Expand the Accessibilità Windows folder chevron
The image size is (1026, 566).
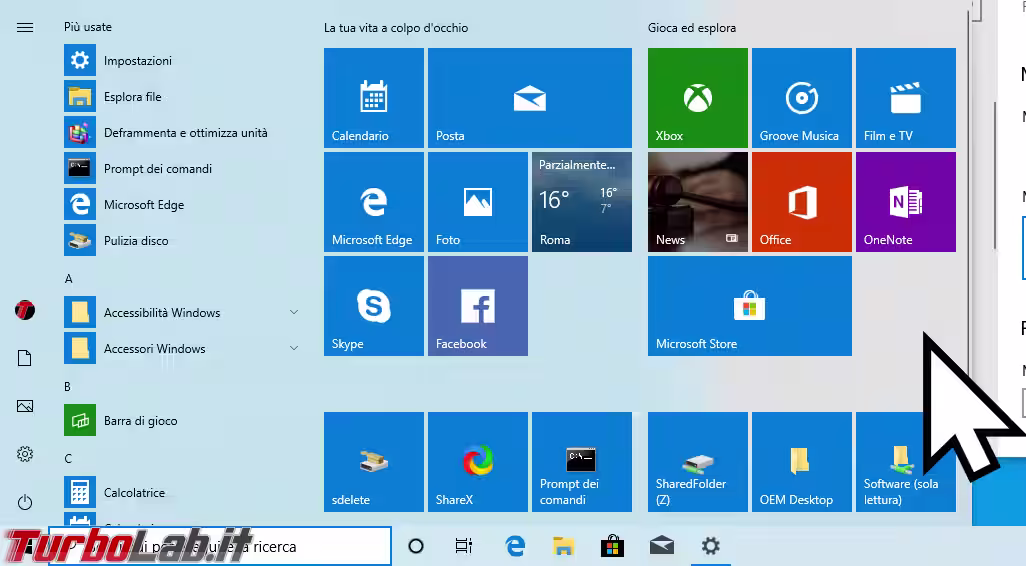(294, 313)
